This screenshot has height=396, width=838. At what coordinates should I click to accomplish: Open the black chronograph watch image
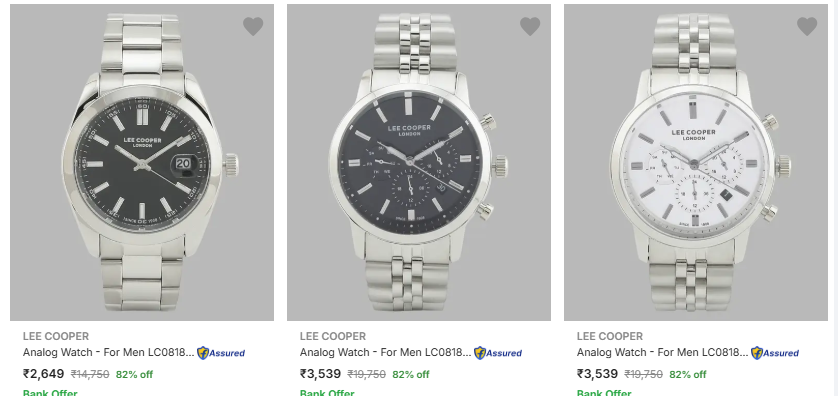418,162
